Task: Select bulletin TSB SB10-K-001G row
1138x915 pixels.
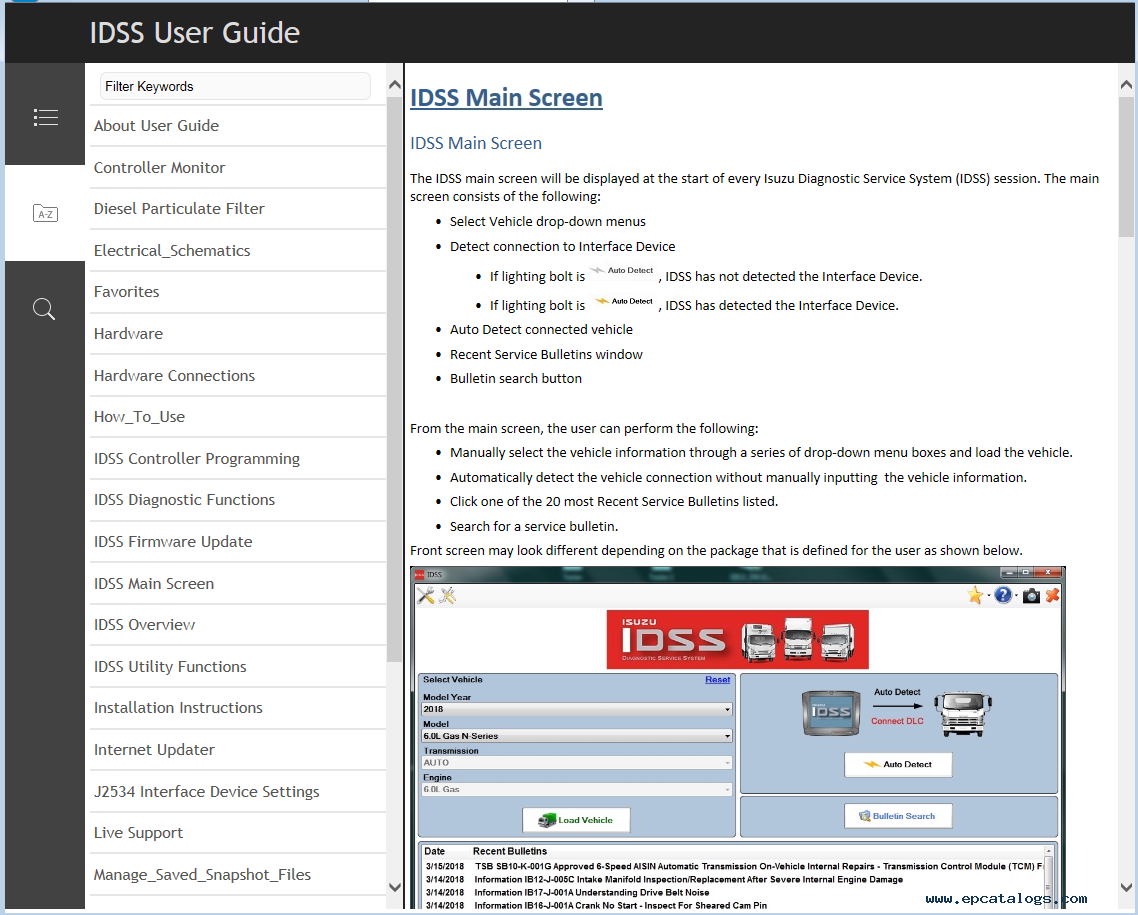Action: point(733,866)
